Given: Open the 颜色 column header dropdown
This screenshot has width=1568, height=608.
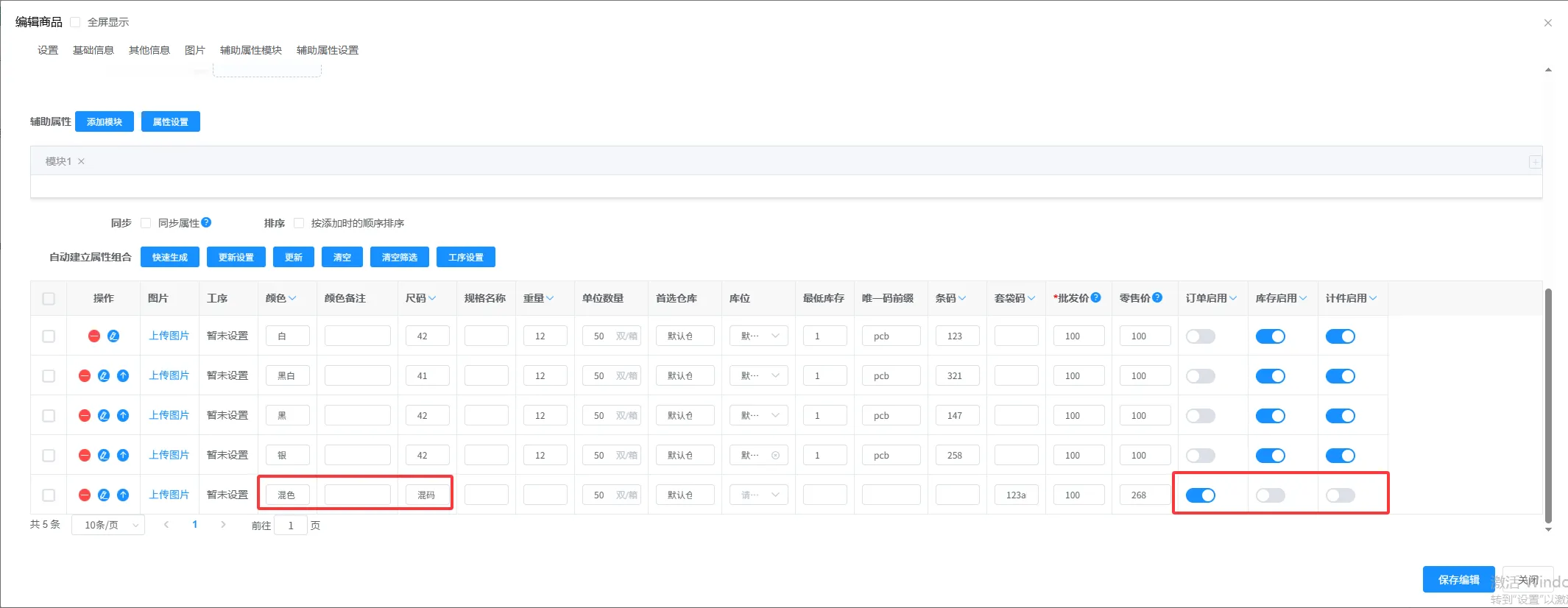Looking at the screenshot, I should coord(292,298).
